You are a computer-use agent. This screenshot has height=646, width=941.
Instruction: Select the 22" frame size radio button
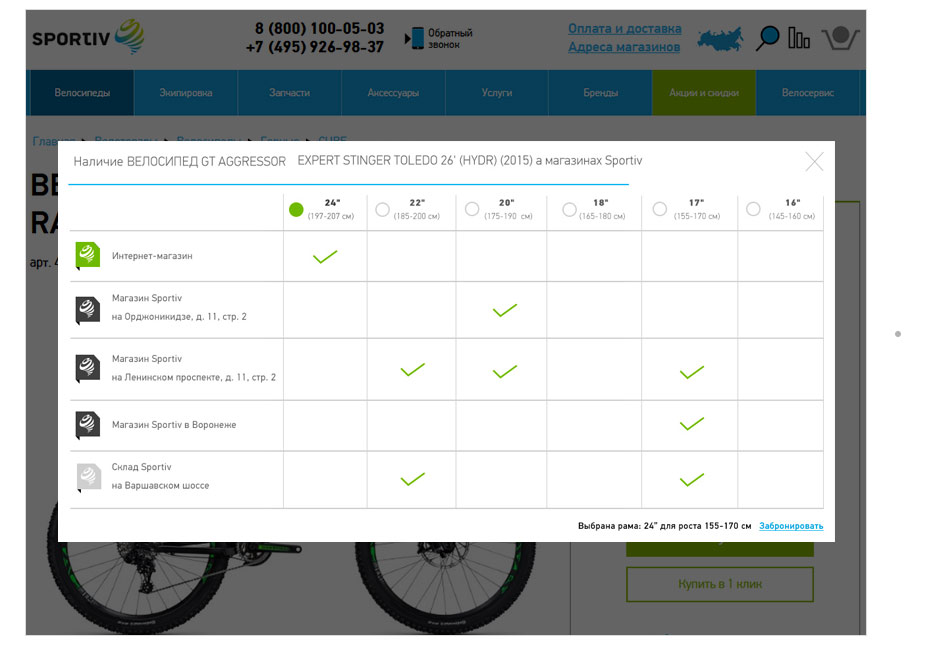point(382,210)
